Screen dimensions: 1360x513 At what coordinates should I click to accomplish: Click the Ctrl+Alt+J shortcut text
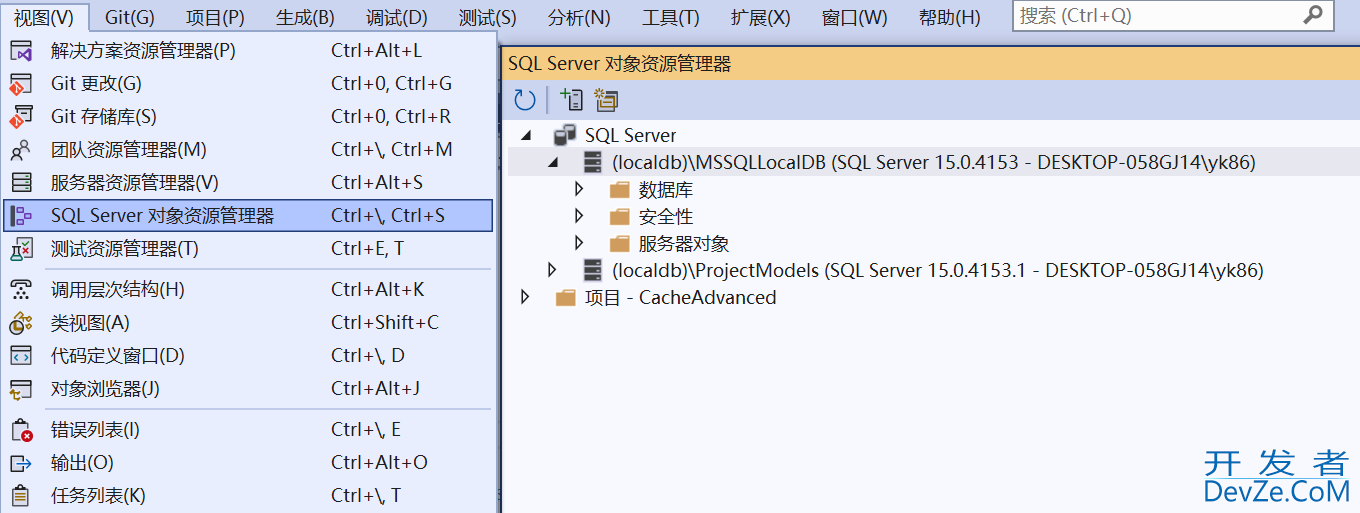[375, 389]
